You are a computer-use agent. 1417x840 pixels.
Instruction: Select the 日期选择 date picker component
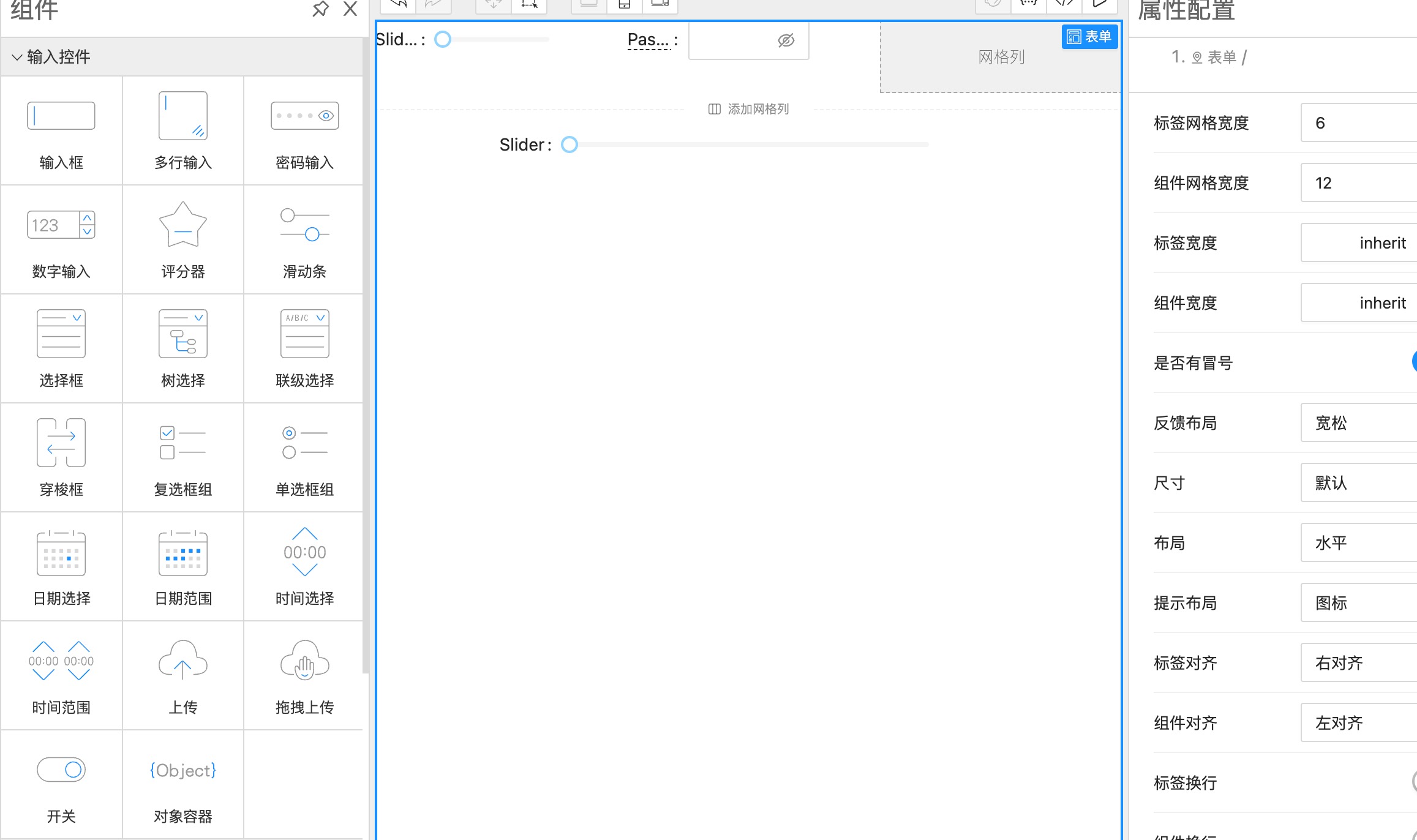[x=61, y=566]
